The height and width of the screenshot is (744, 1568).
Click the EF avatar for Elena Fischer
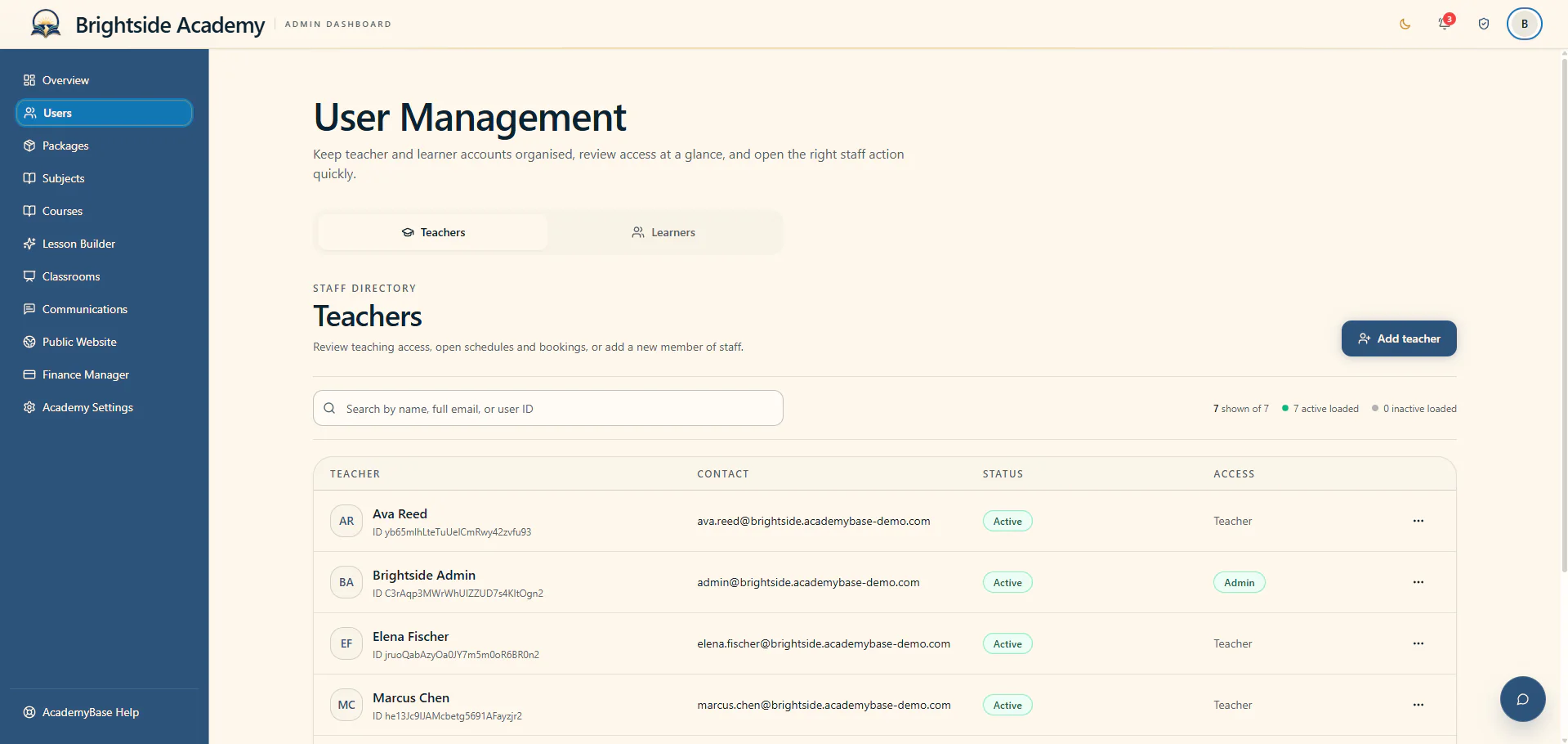click(346, 643)
